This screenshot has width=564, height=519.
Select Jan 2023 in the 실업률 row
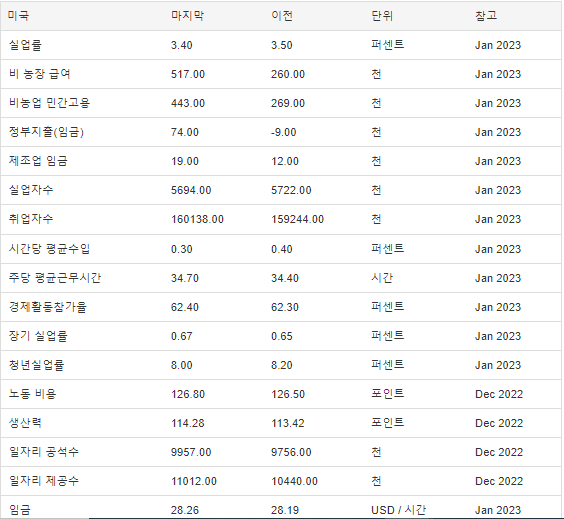coord(498,45)
